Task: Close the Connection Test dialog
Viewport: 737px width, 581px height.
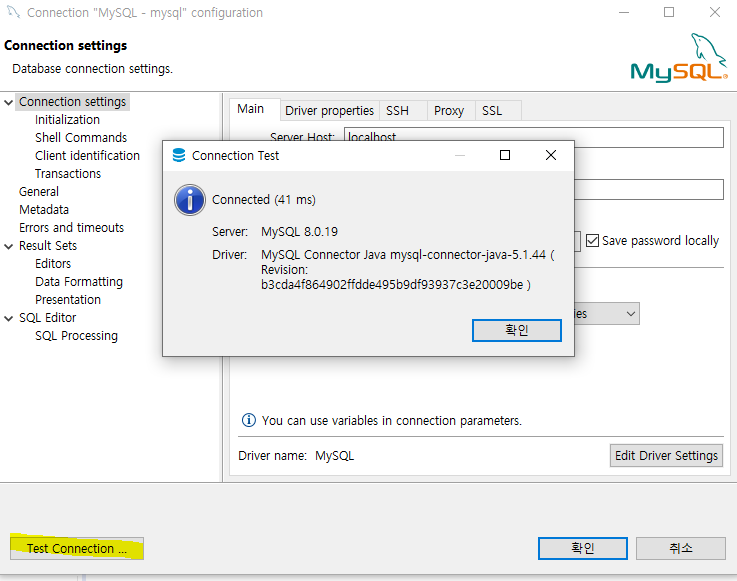Action: (x=551, y=155)
